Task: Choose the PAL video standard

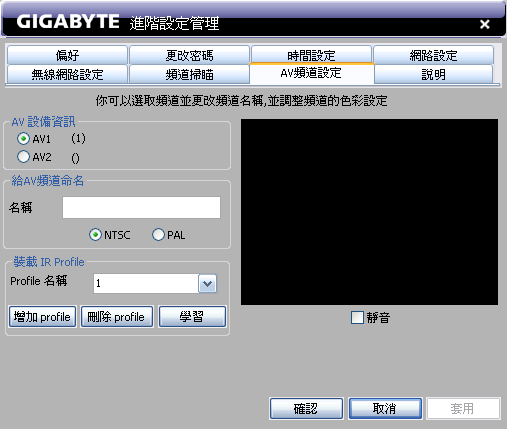Action: 158,235
